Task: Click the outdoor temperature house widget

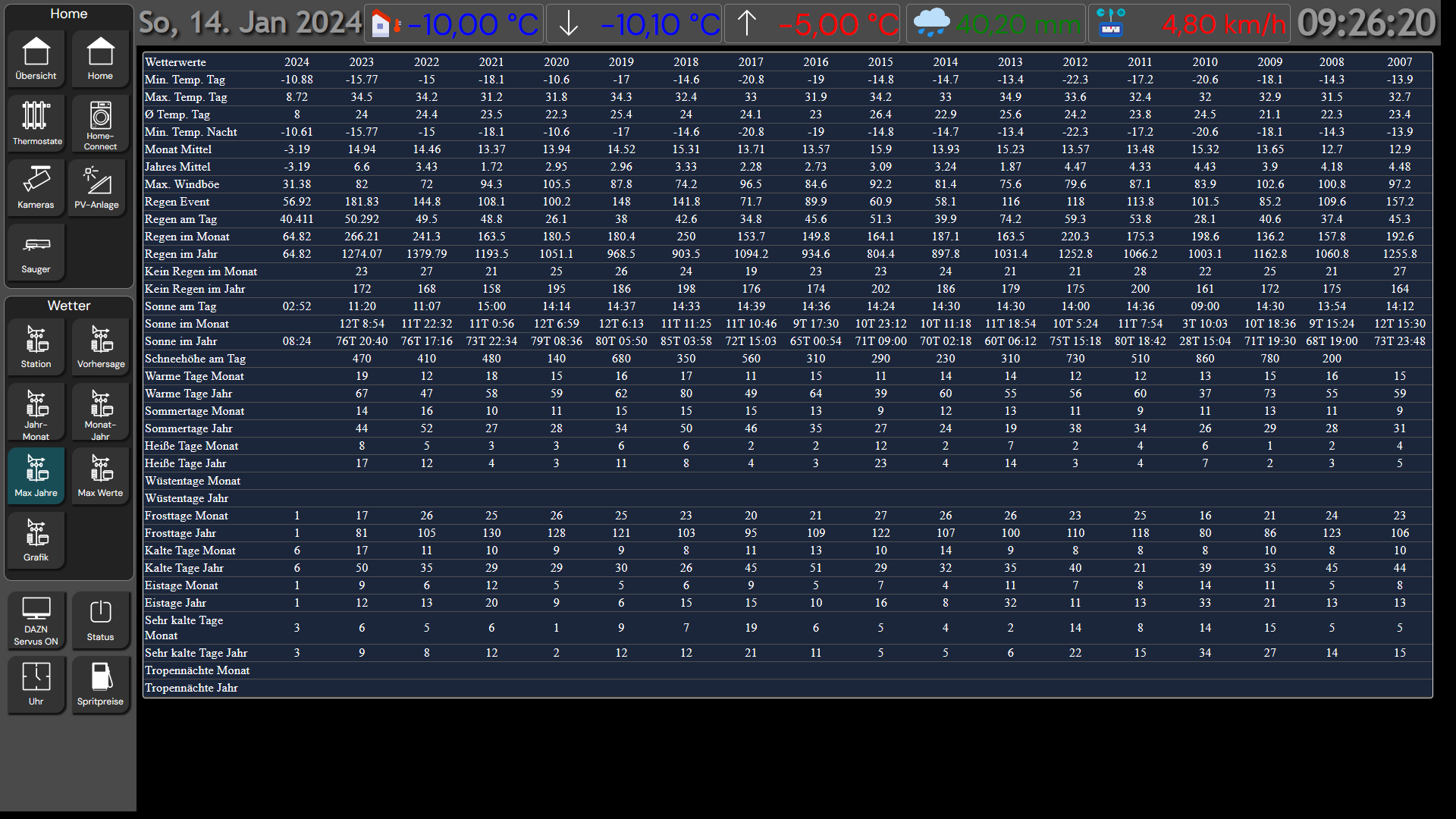Action: pos(453,24)
